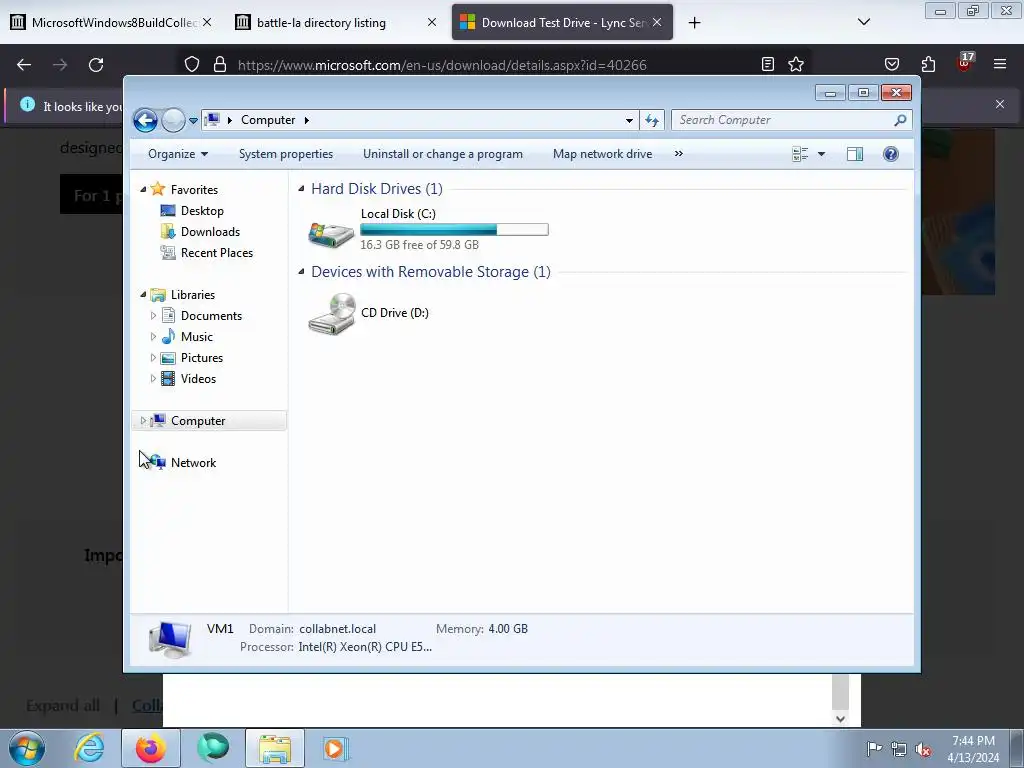Select the Local Disk (C:) drive icon

pyautogui.click(x=331, y=234)
